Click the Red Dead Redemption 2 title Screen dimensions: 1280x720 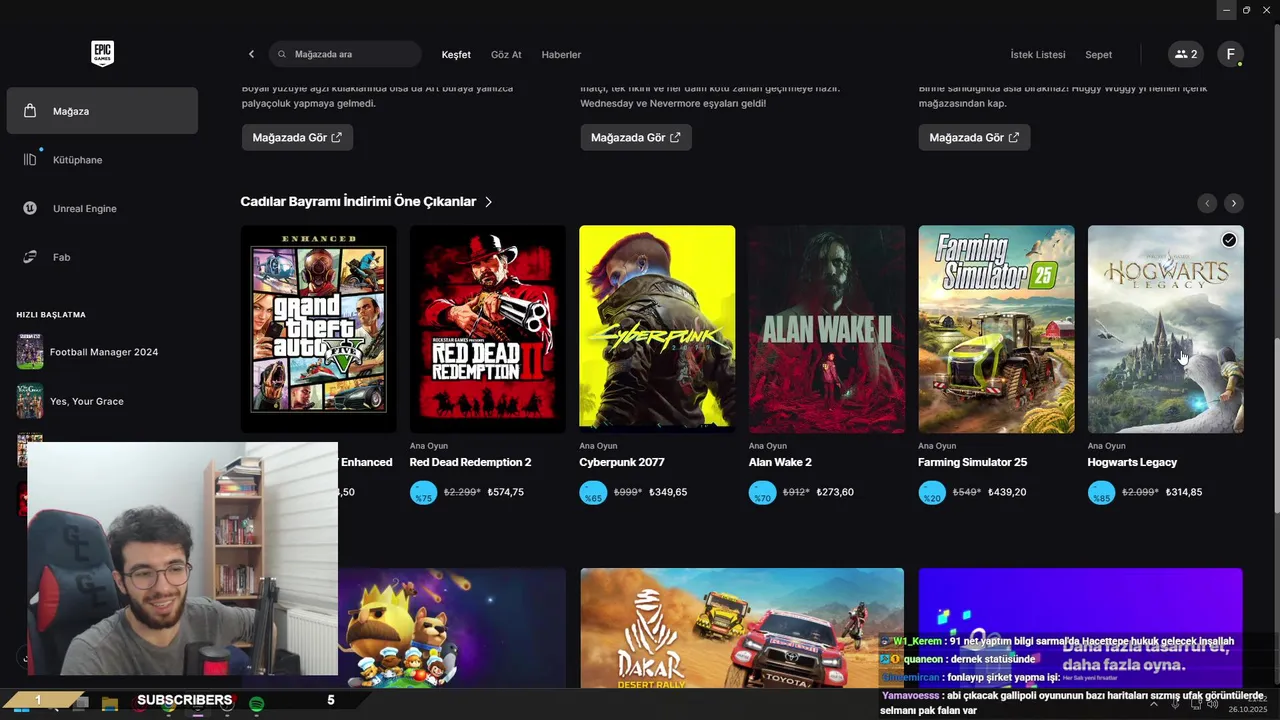tap(470, 462)
